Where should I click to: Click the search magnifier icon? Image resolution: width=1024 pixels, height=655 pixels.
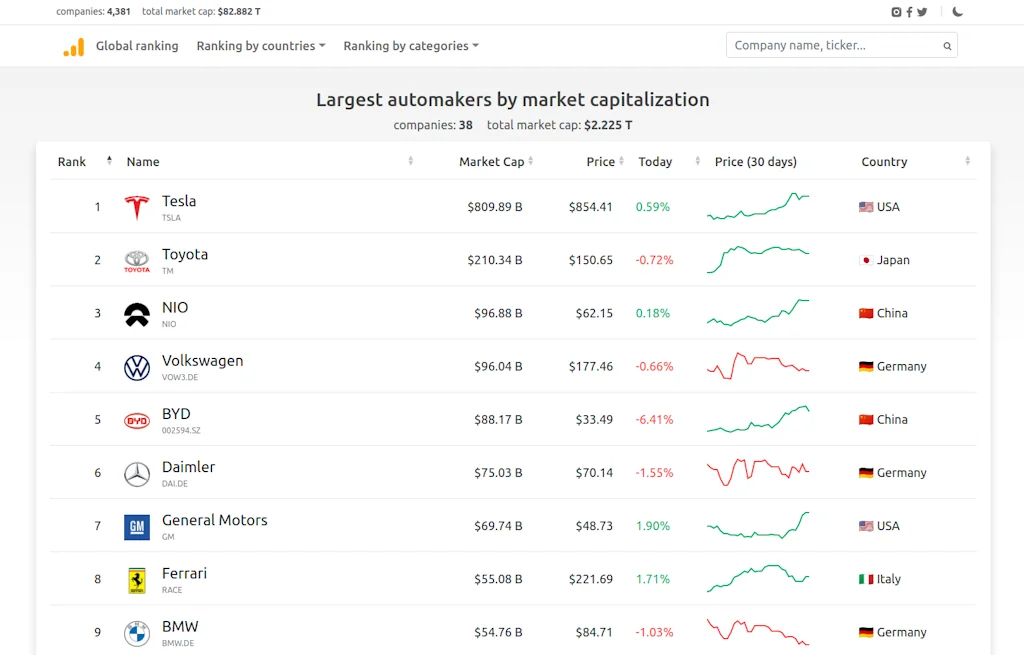coord(946,45)
